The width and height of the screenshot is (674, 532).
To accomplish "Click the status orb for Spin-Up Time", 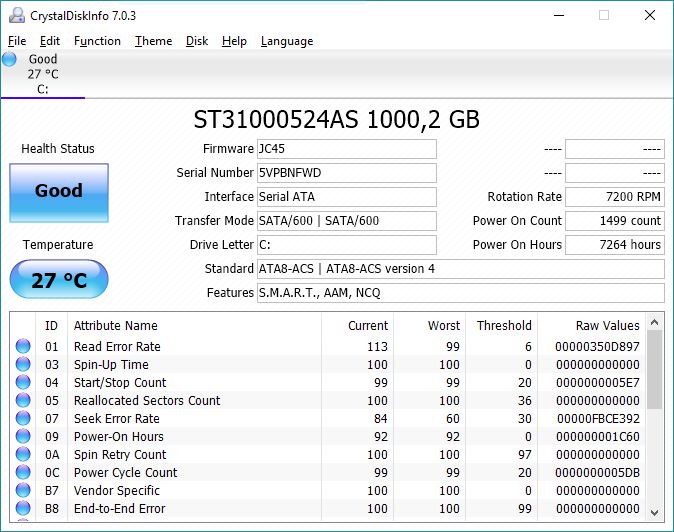I will click(23, 364).
